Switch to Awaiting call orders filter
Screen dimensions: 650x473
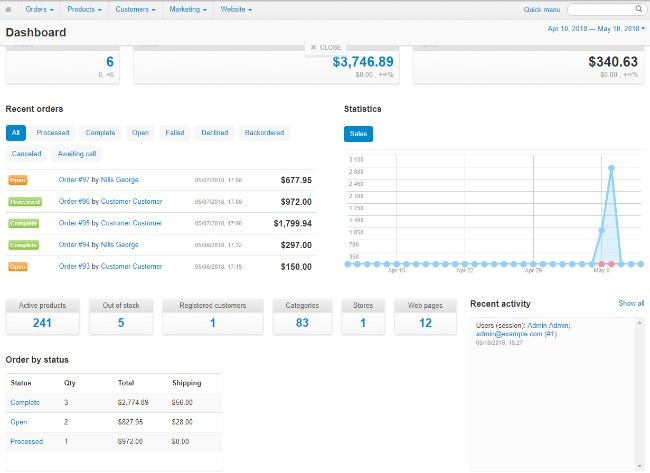77,154
